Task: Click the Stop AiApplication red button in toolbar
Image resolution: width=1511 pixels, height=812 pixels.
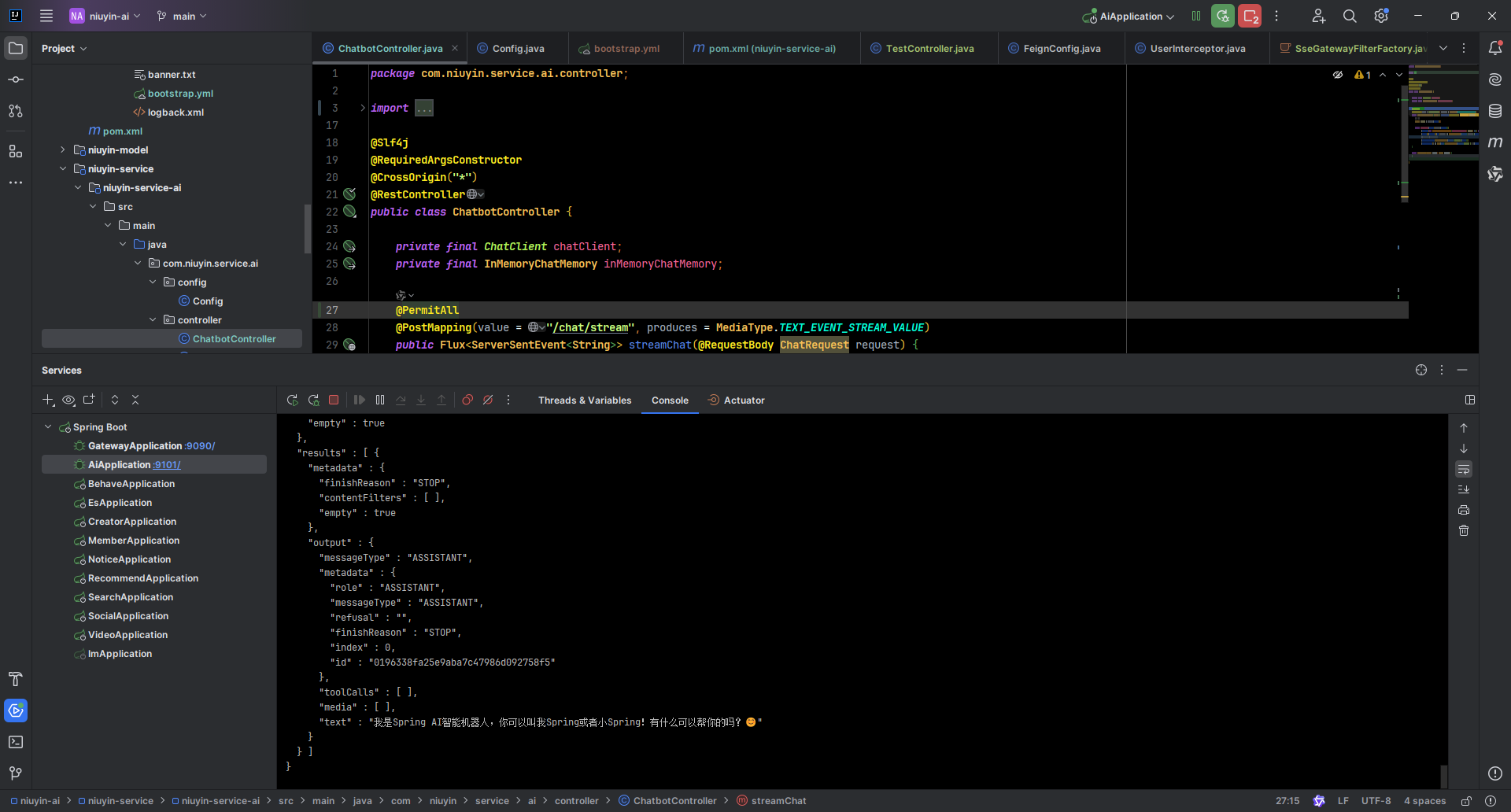Action: coord(1250,16)
